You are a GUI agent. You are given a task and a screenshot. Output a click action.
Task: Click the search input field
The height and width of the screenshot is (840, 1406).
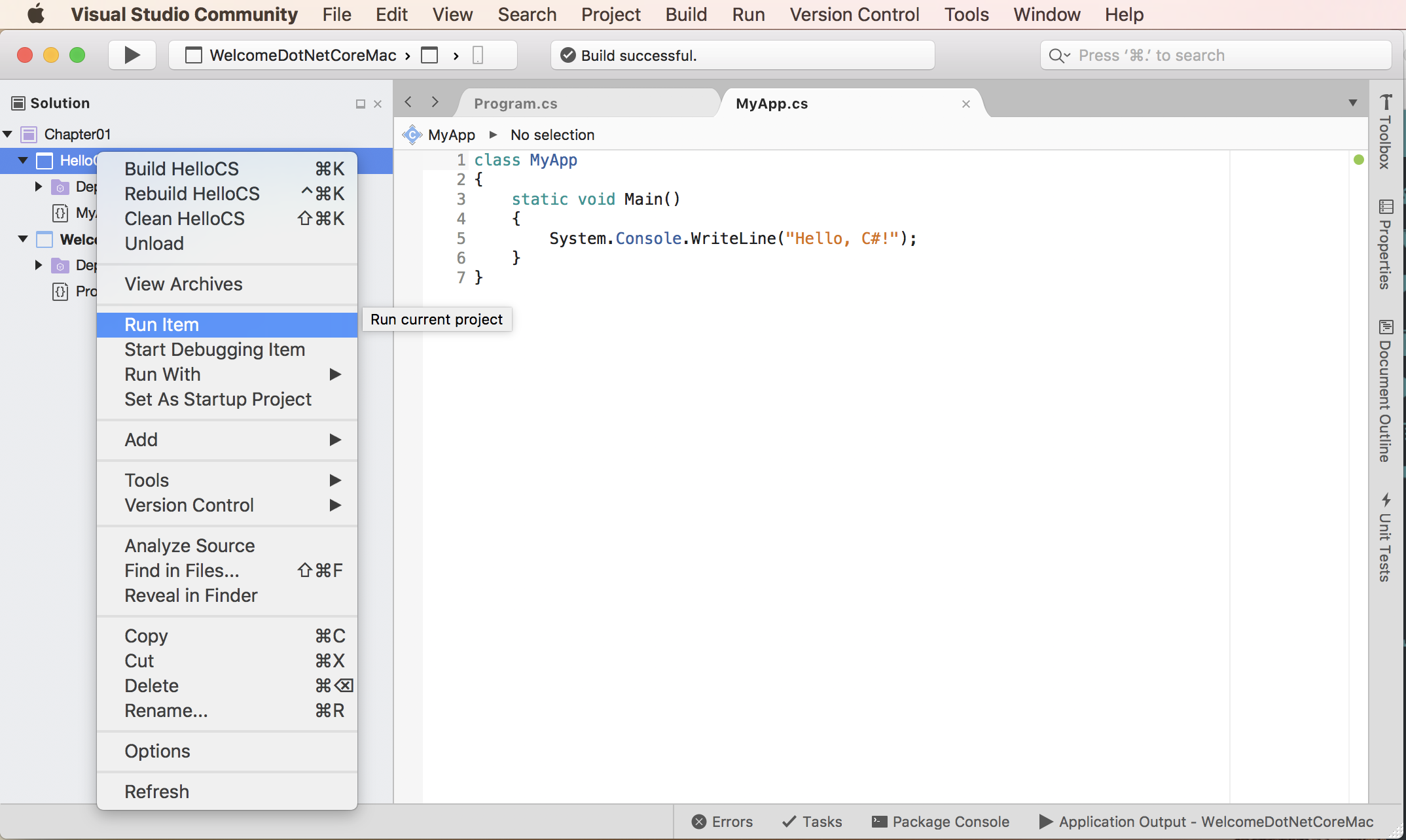point(1216,56)
